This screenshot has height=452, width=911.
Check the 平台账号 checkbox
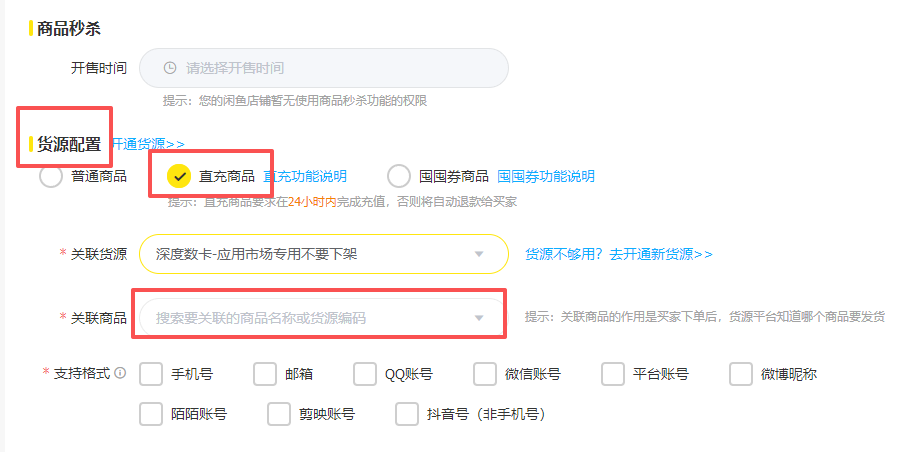click(x=614, y=374)
